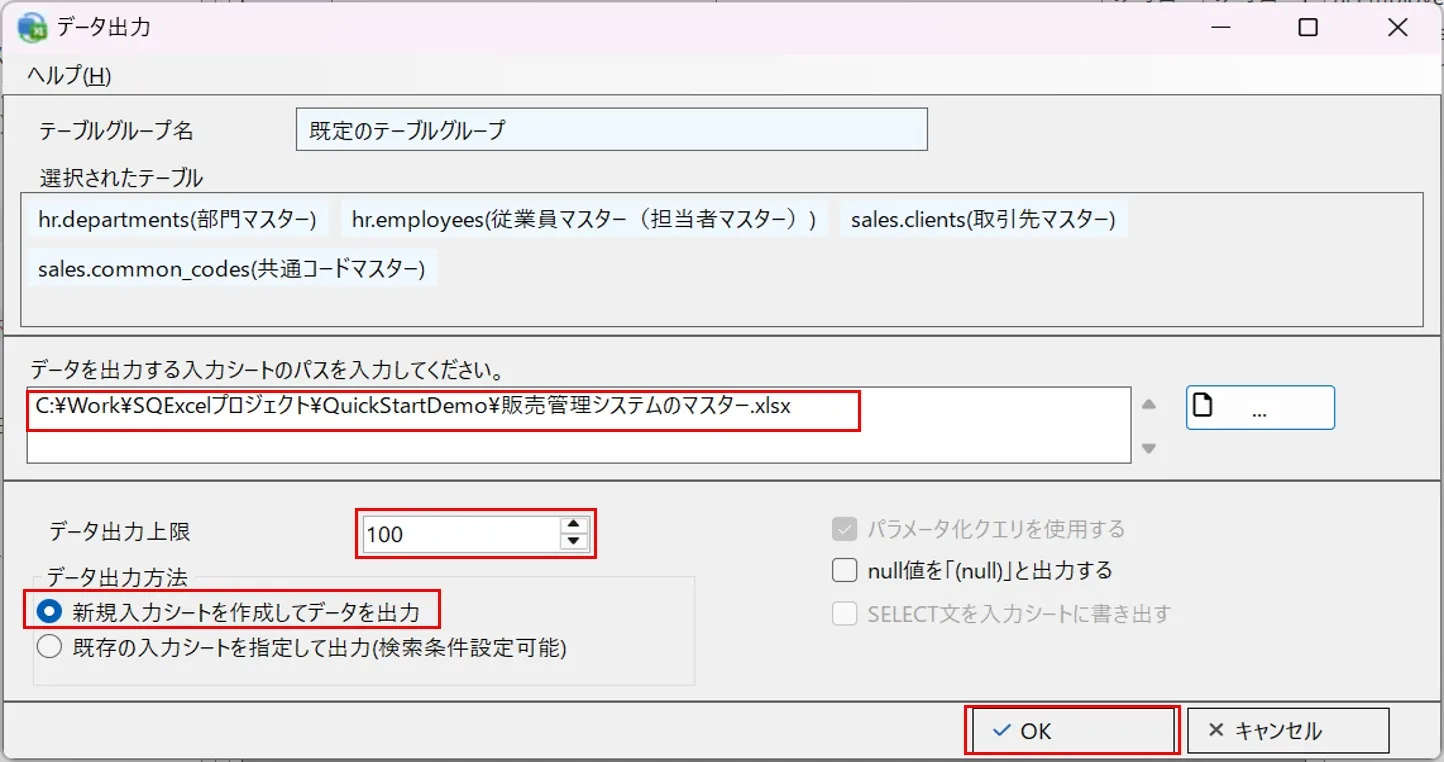Minimize the データ出力 dialog window
1444x762 pixels.
tap(1219, 28)
